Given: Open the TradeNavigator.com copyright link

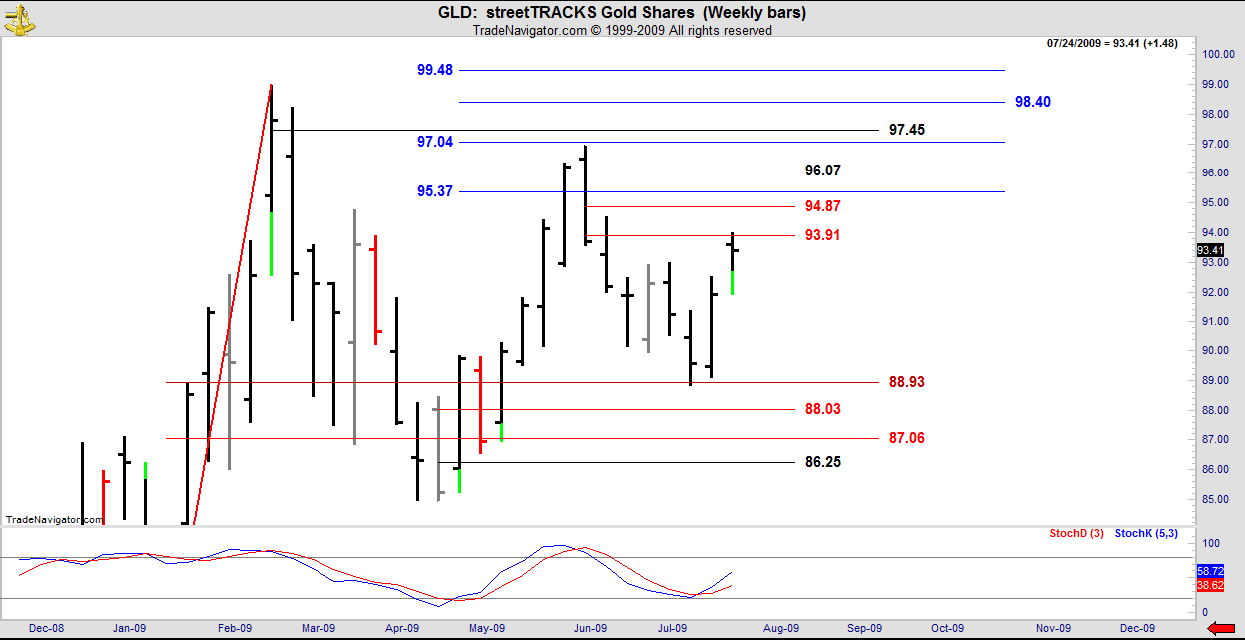Looking at the screenshot, I should (621, 31).
